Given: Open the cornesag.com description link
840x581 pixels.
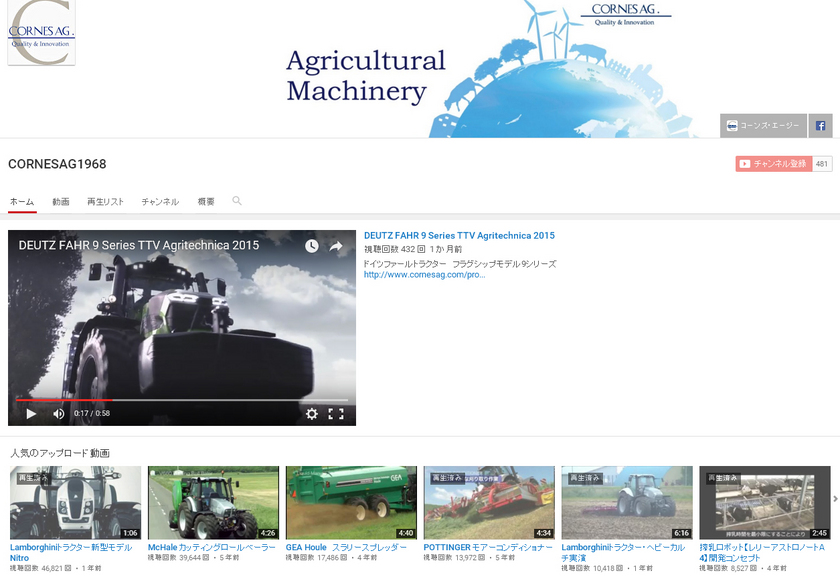Looking at the screenshot, I should [424, 275].
